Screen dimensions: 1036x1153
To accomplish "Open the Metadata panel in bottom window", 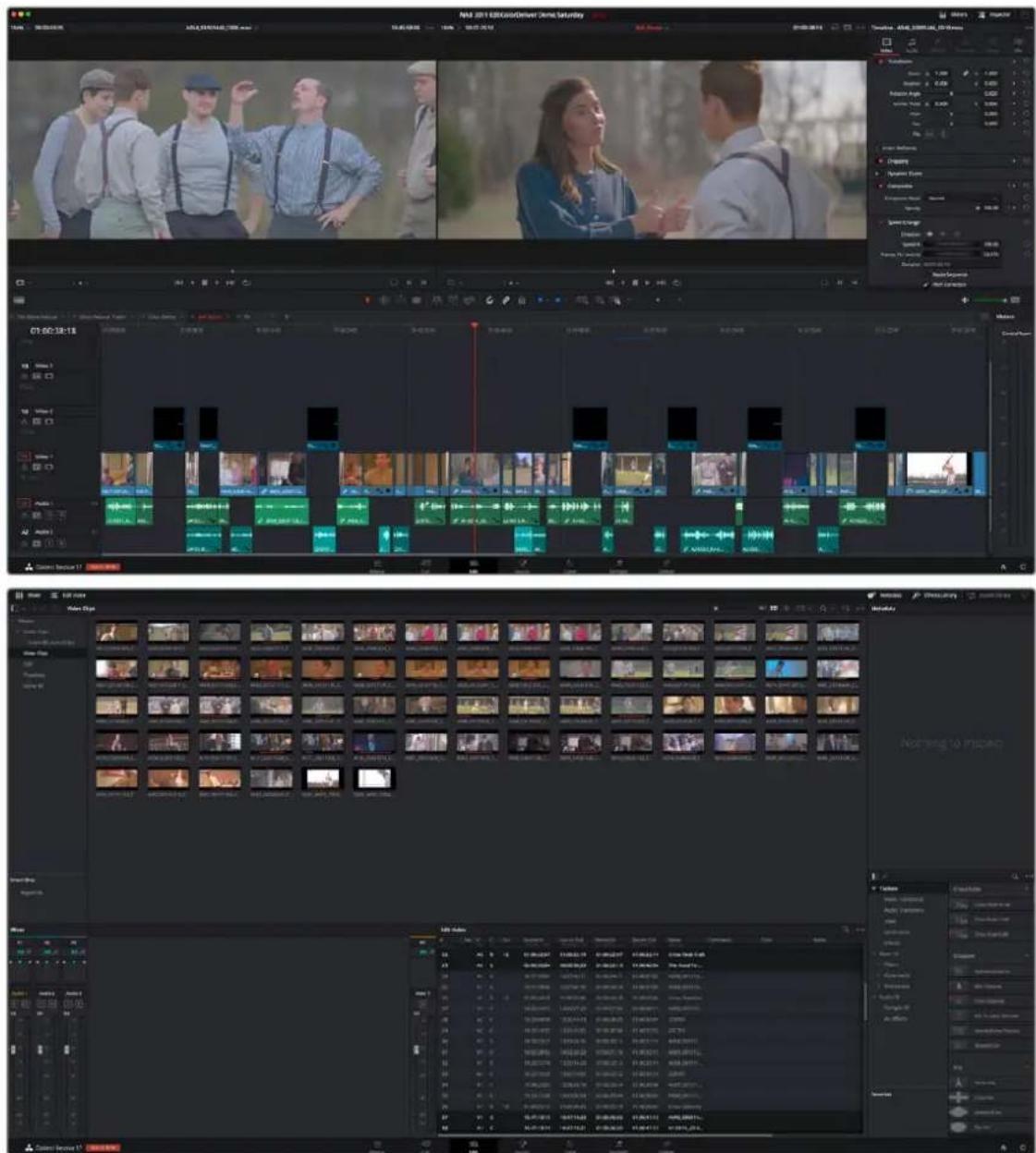I will point(885,595).
